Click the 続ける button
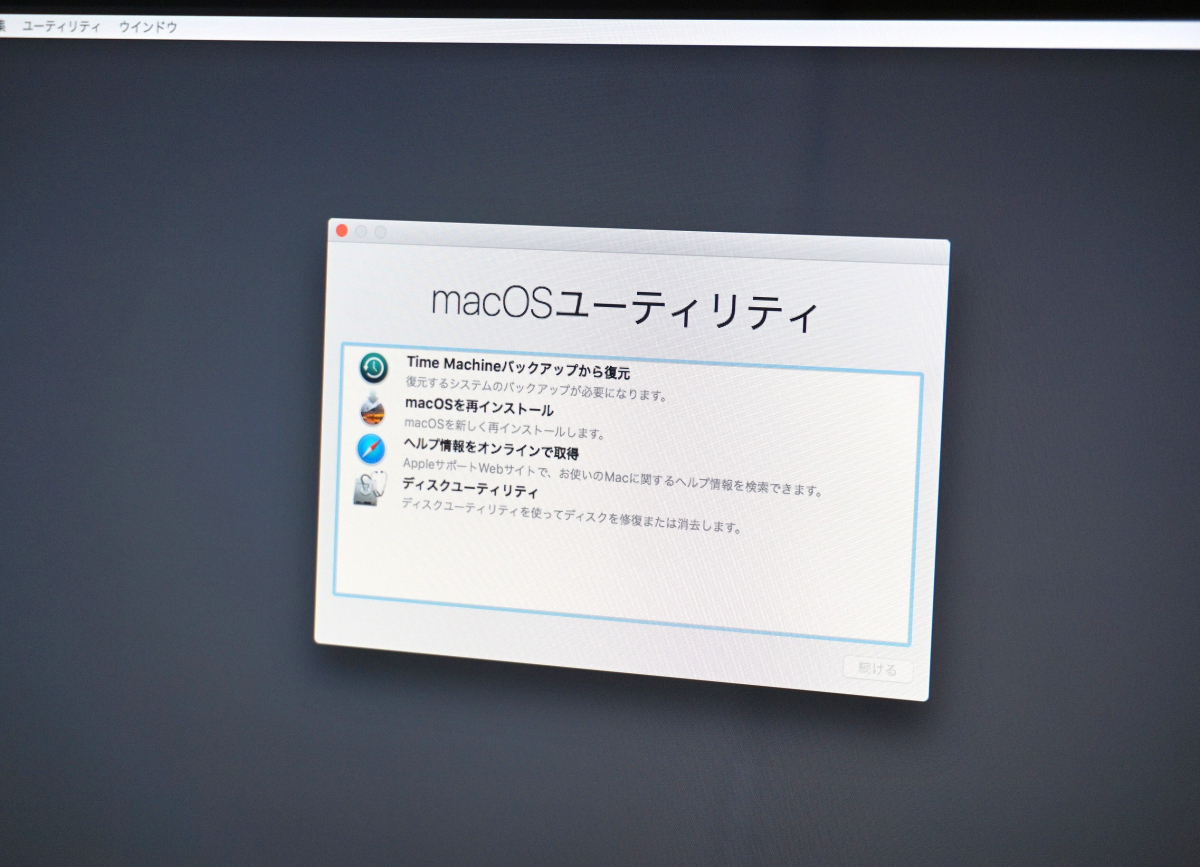Image resolution: width=1200 pixels, height=867 pixels. coord(878,669)
